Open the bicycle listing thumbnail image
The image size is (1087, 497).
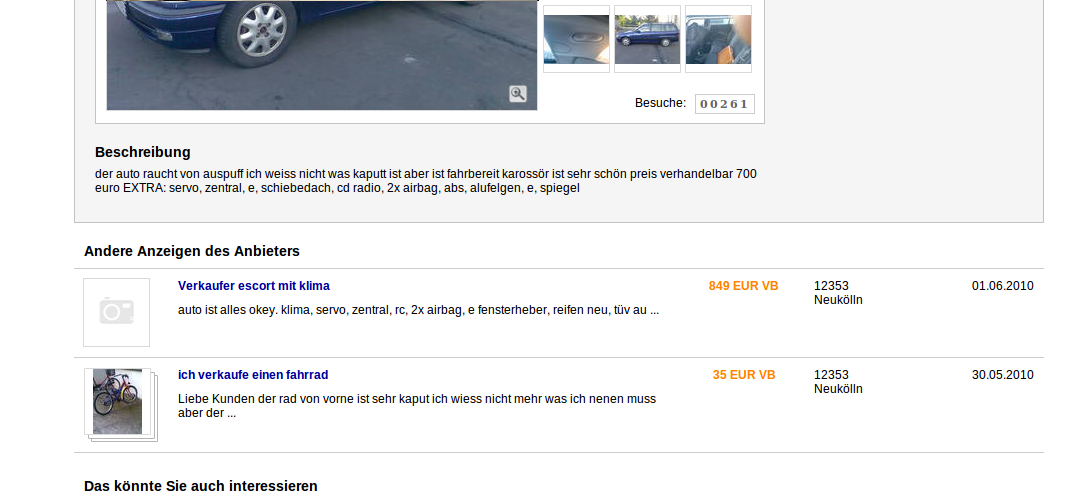coord(118,401)
